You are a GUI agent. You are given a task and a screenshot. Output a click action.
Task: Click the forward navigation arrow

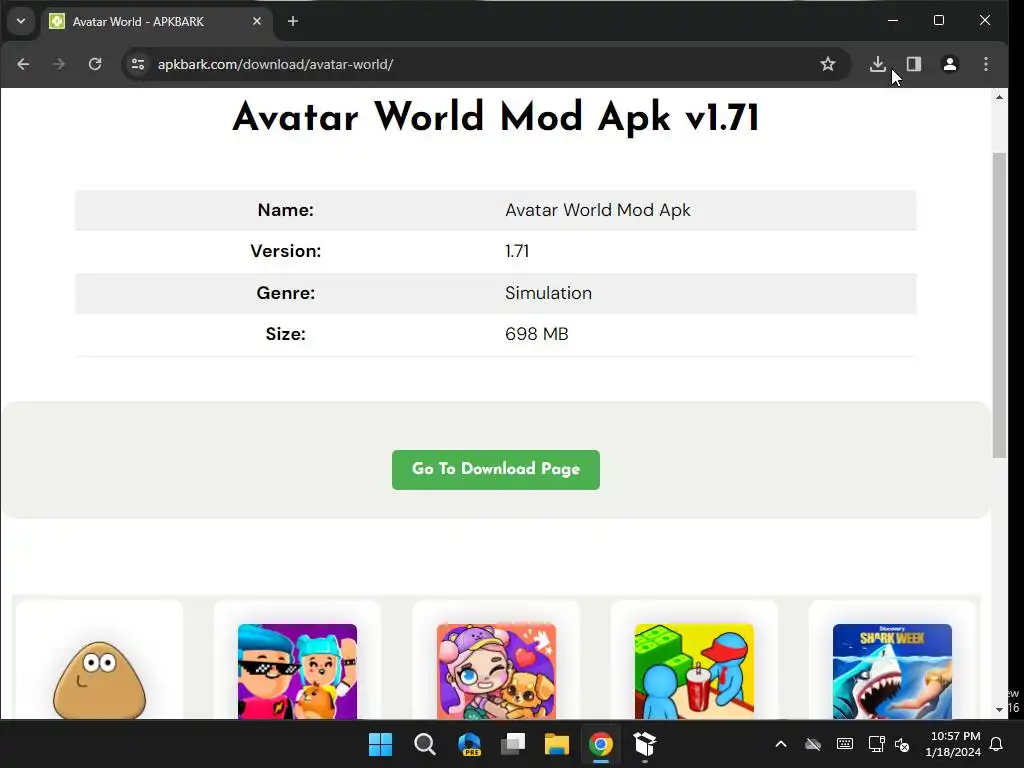pos(59,64)
